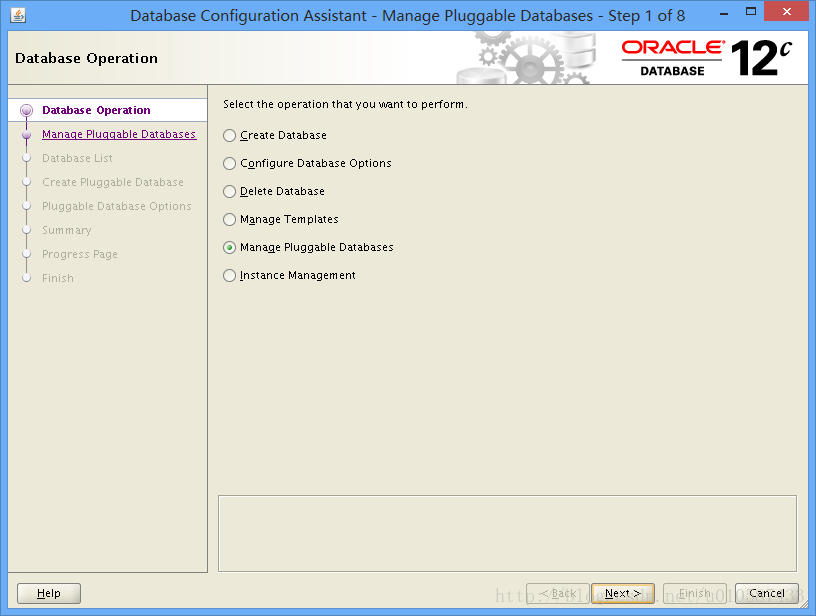This screenshot has height=616, width=816.
Task: Click the empty description text area
Action: [x=507, y=533]
